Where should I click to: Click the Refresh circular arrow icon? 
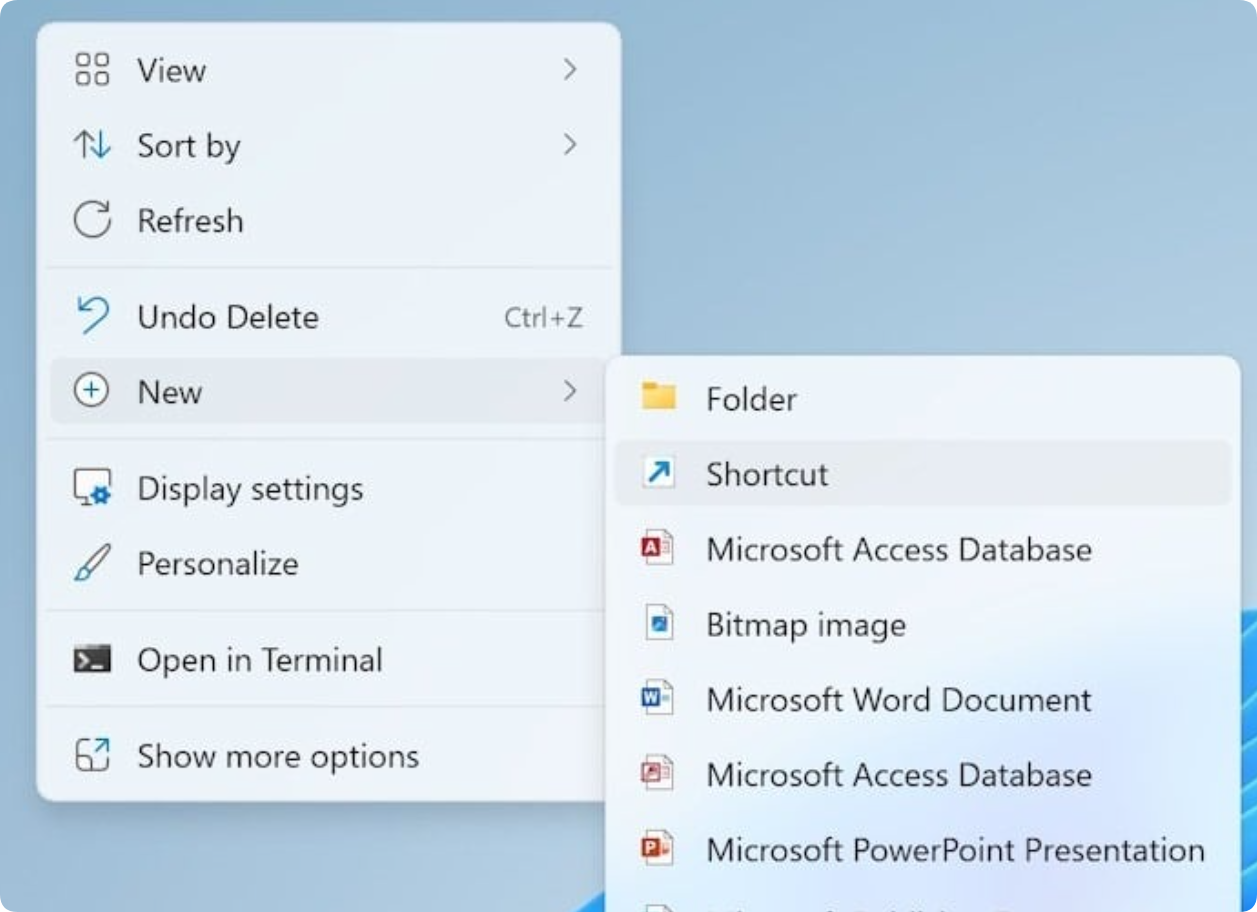(92, 220)
